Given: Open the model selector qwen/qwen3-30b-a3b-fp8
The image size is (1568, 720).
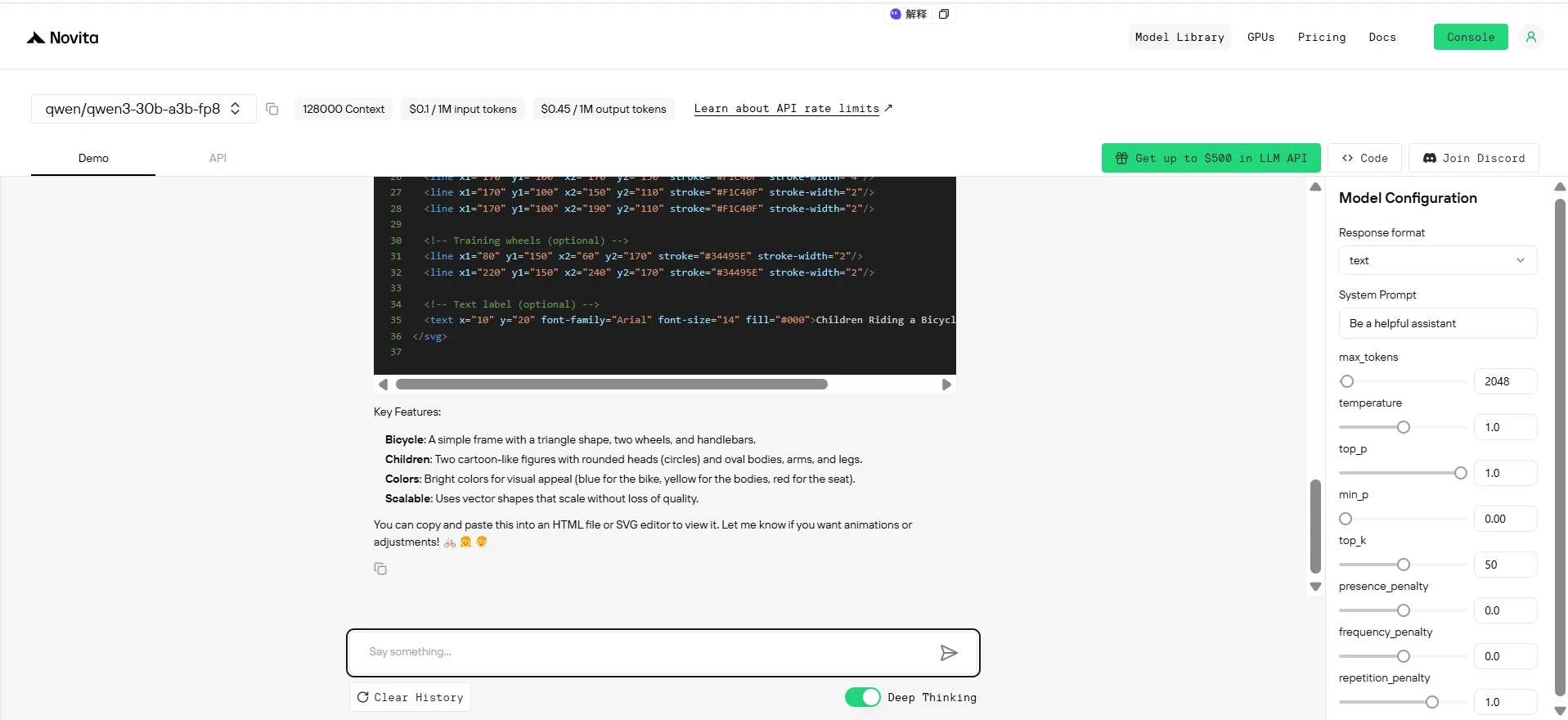Looking at the screenshot, I should pyautogui.click(x=143, y=109).
